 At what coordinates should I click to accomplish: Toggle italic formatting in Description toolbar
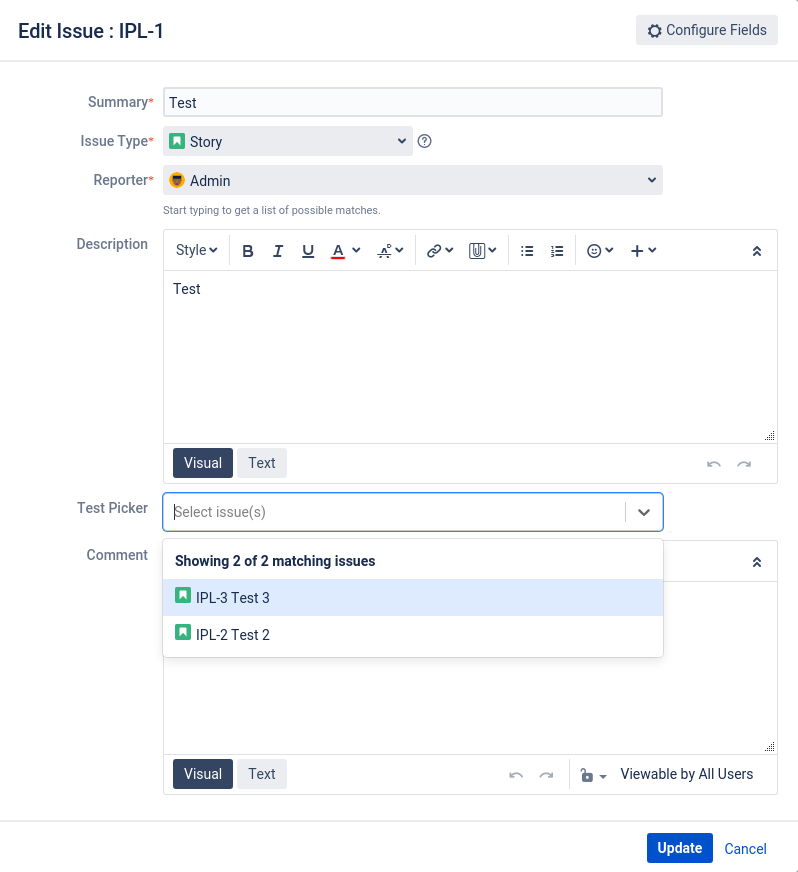coord(277,251)
